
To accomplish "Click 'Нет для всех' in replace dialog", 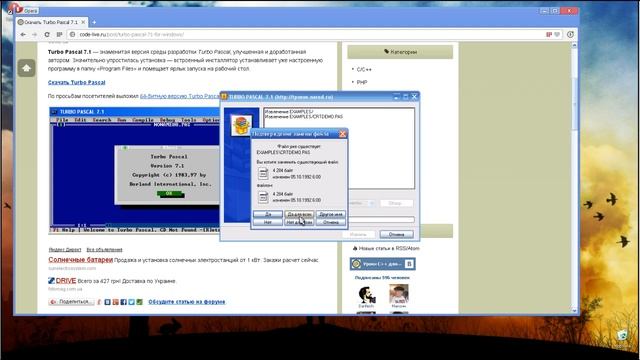I will 299,222.
